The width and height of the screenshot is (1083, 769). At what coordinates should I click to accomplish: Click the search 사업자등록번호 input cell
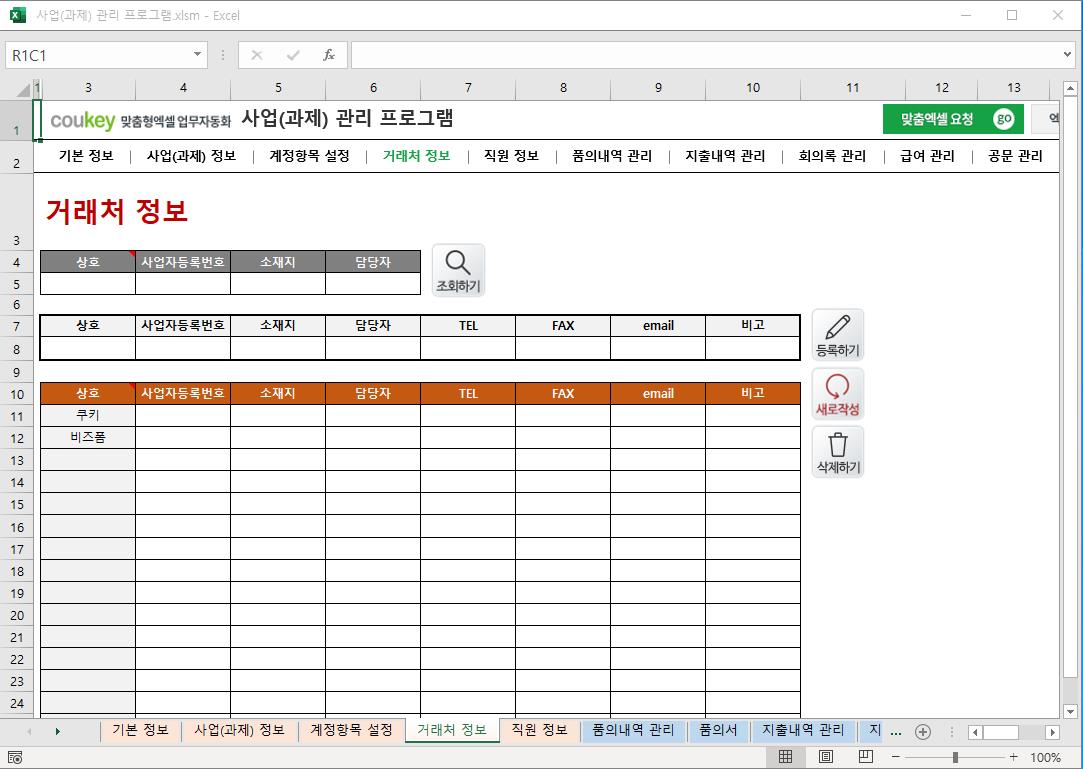(x=183, y=284)
